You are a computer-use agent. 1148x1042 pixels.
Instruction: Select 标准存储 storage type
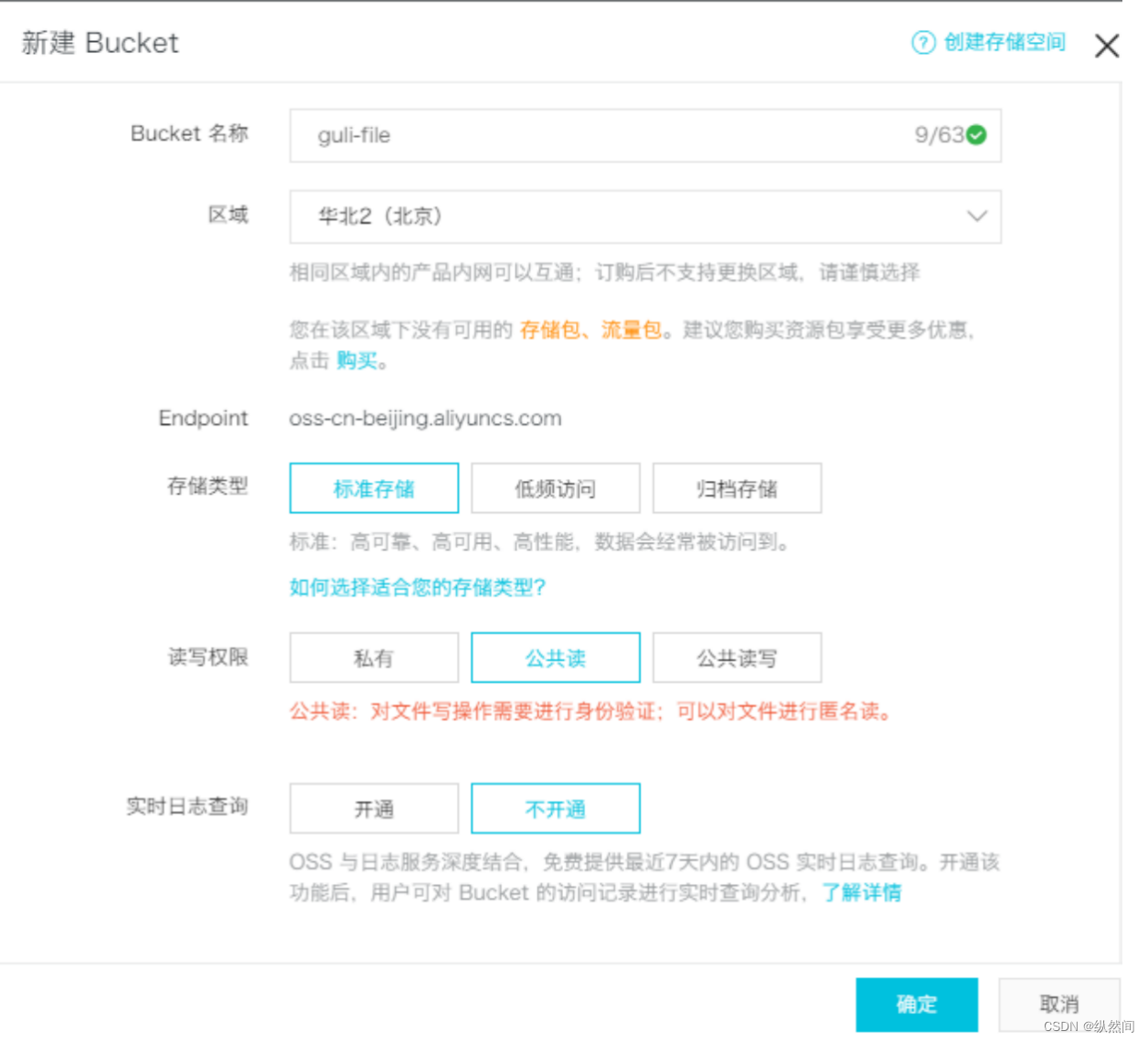pyautogui.click(x=374, y=488)
